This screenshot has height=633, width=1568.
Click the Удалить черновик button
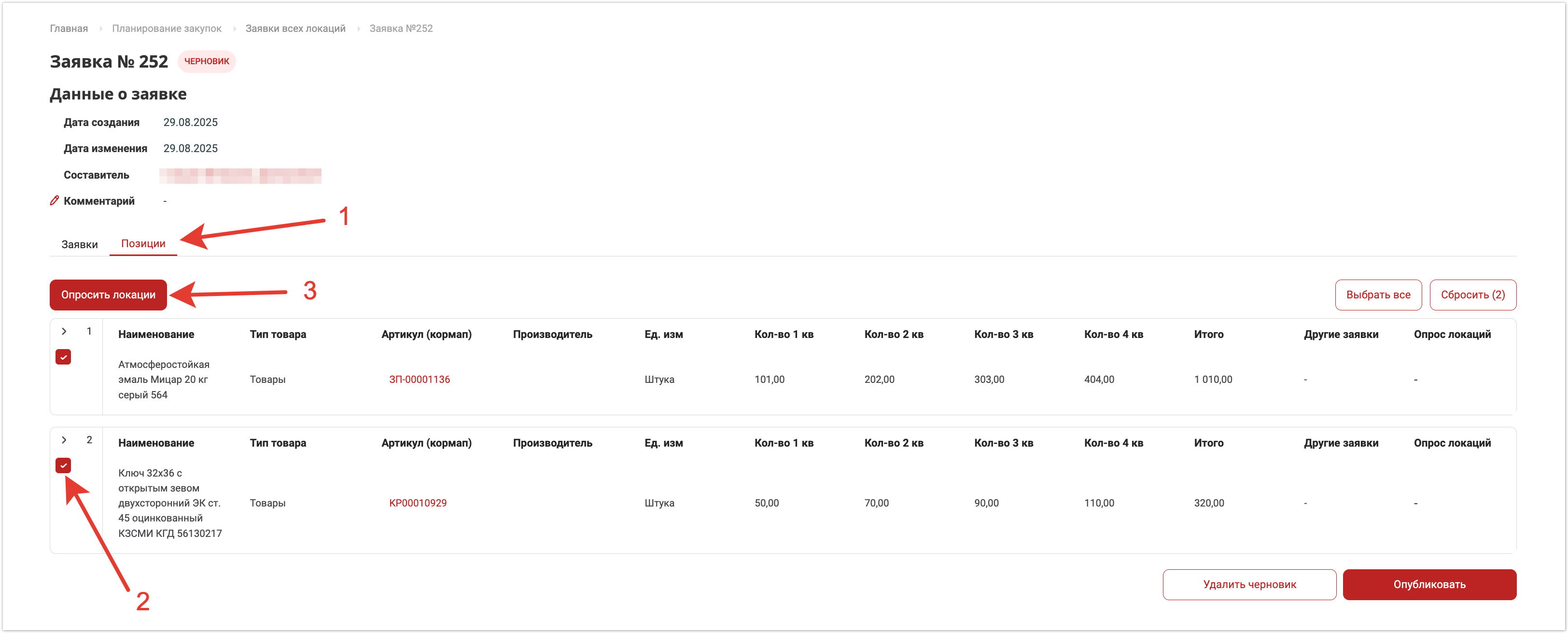(x=1249, y=584)
